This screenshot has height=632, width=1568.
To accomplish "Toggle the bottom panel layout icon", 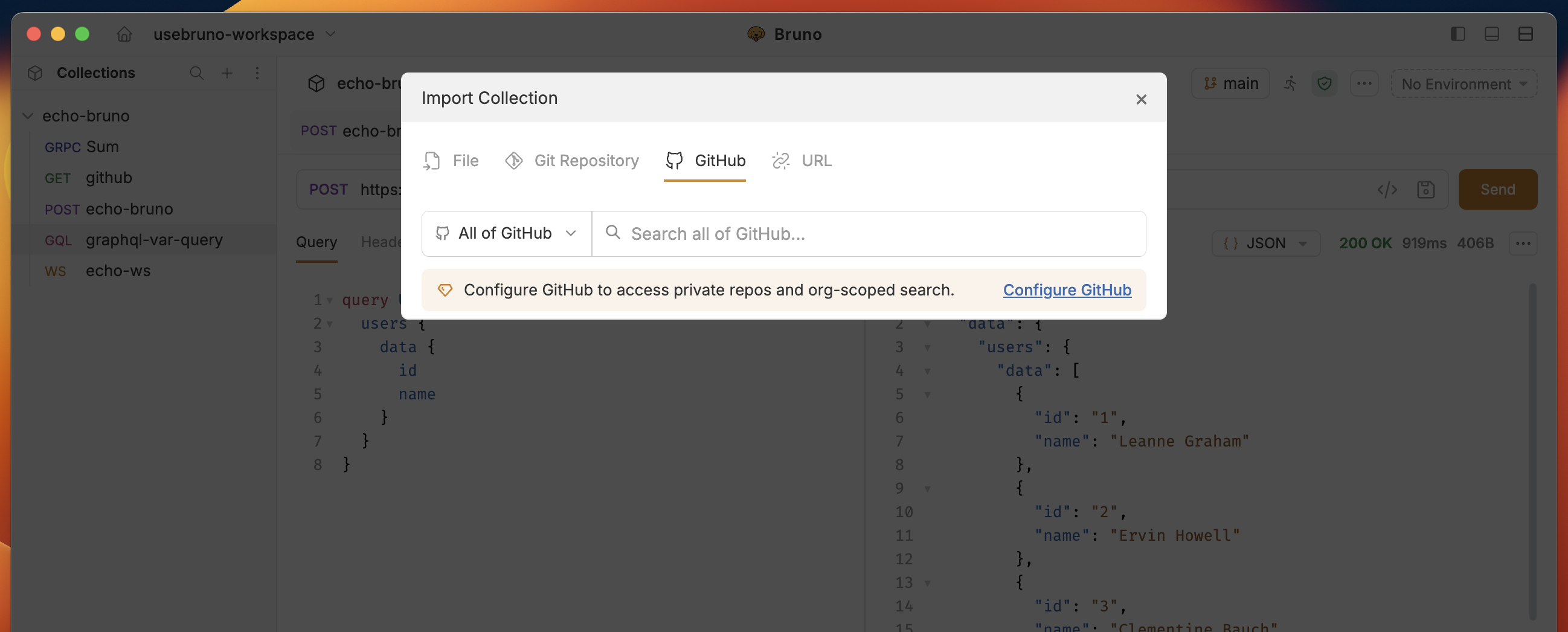I will point(1491,34).
